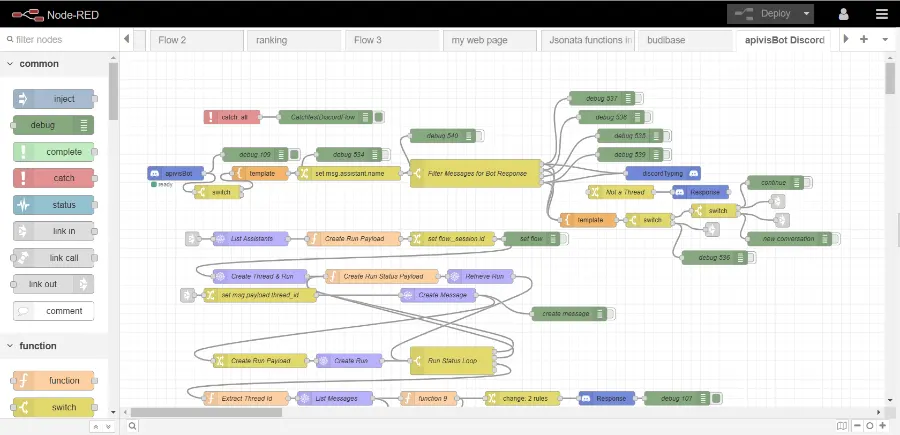Screen dimensions: 900x435
Task: Select the inject node in palette
Action: [x=54, y=99]
